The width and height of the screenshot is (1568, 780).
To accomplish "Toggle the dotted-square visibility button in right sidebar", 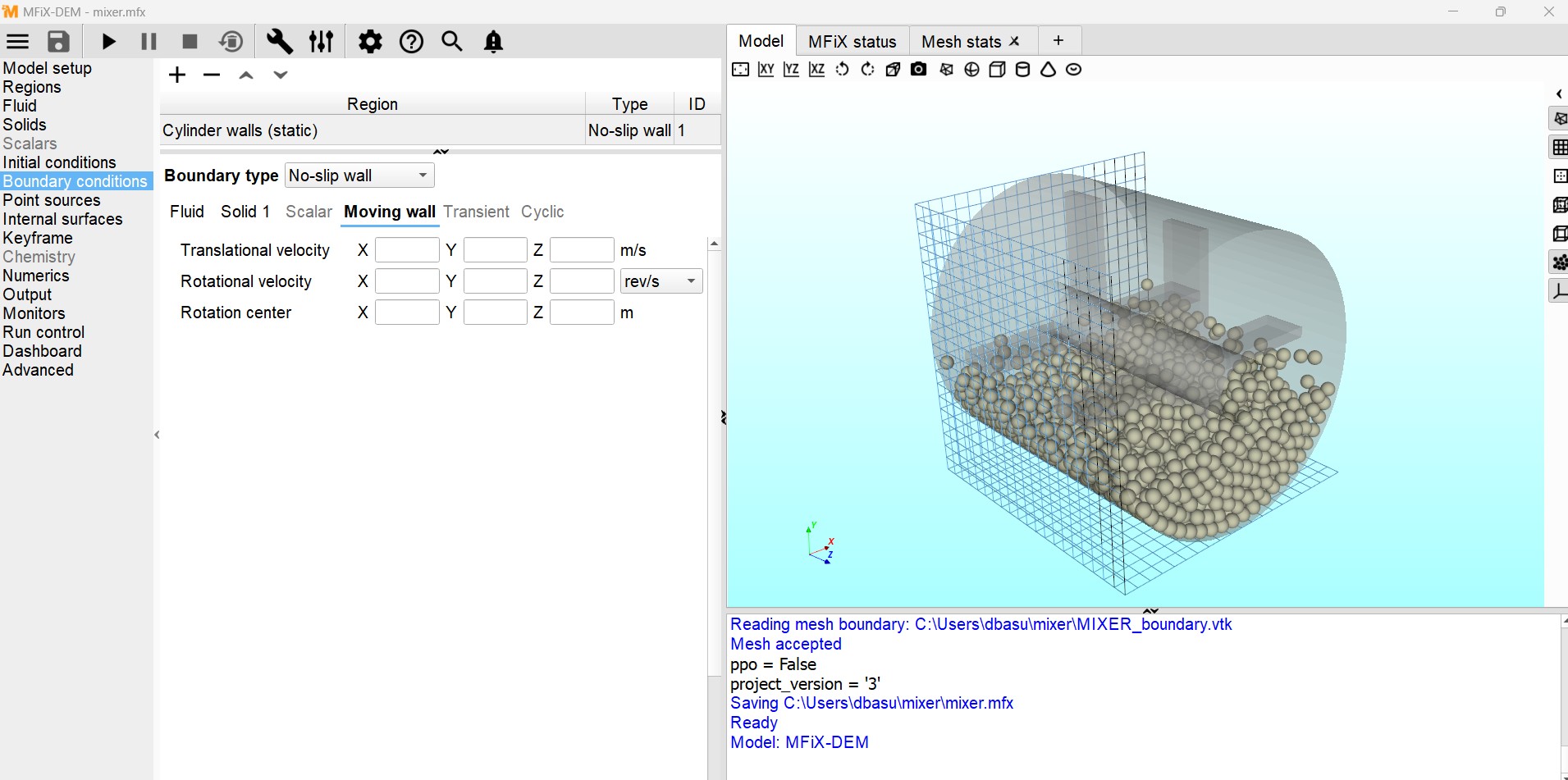I will click(x=1559, y=176).
